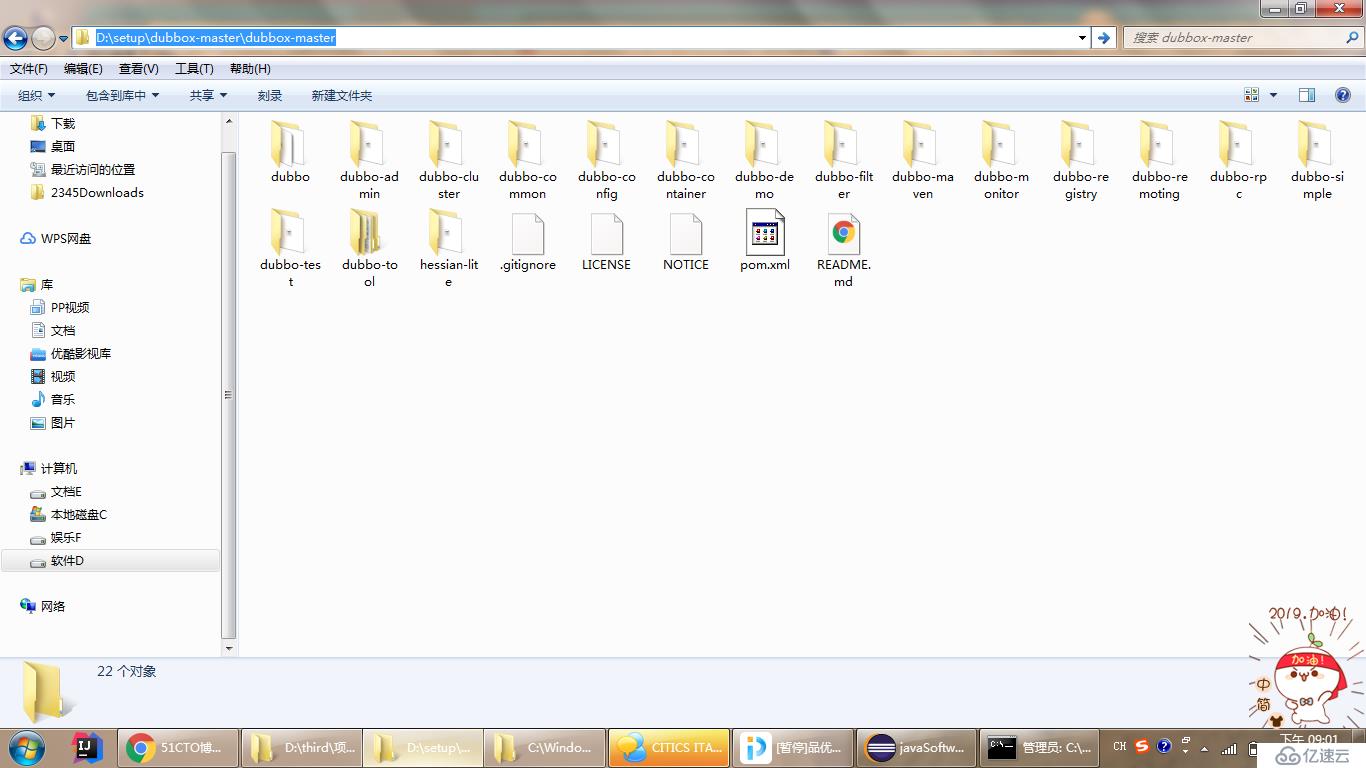
Task: Select the NOTICE file
Action: [685, 241]
